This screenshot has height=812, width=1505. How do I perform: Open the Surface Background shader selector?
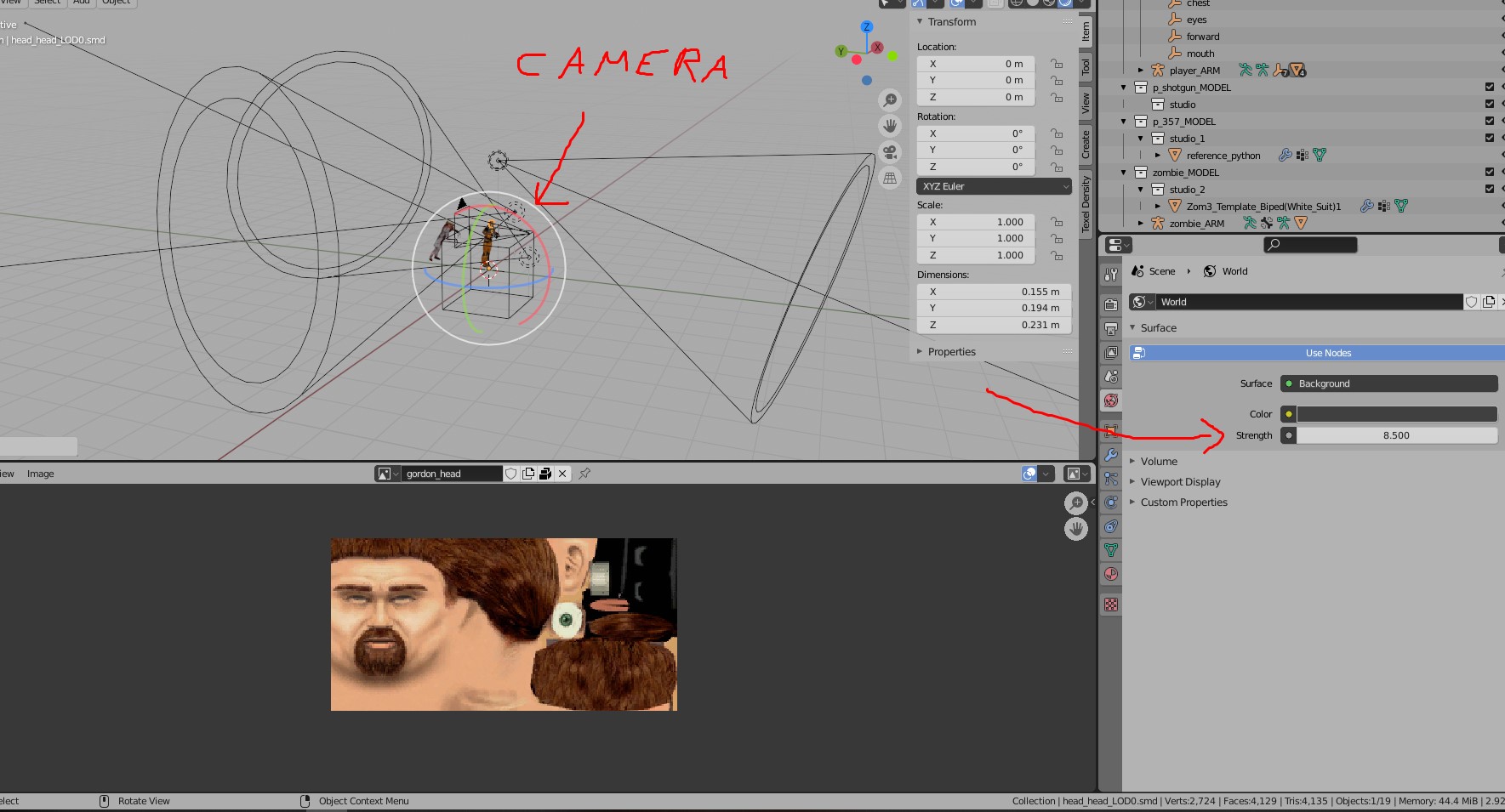pos(1389,383)
